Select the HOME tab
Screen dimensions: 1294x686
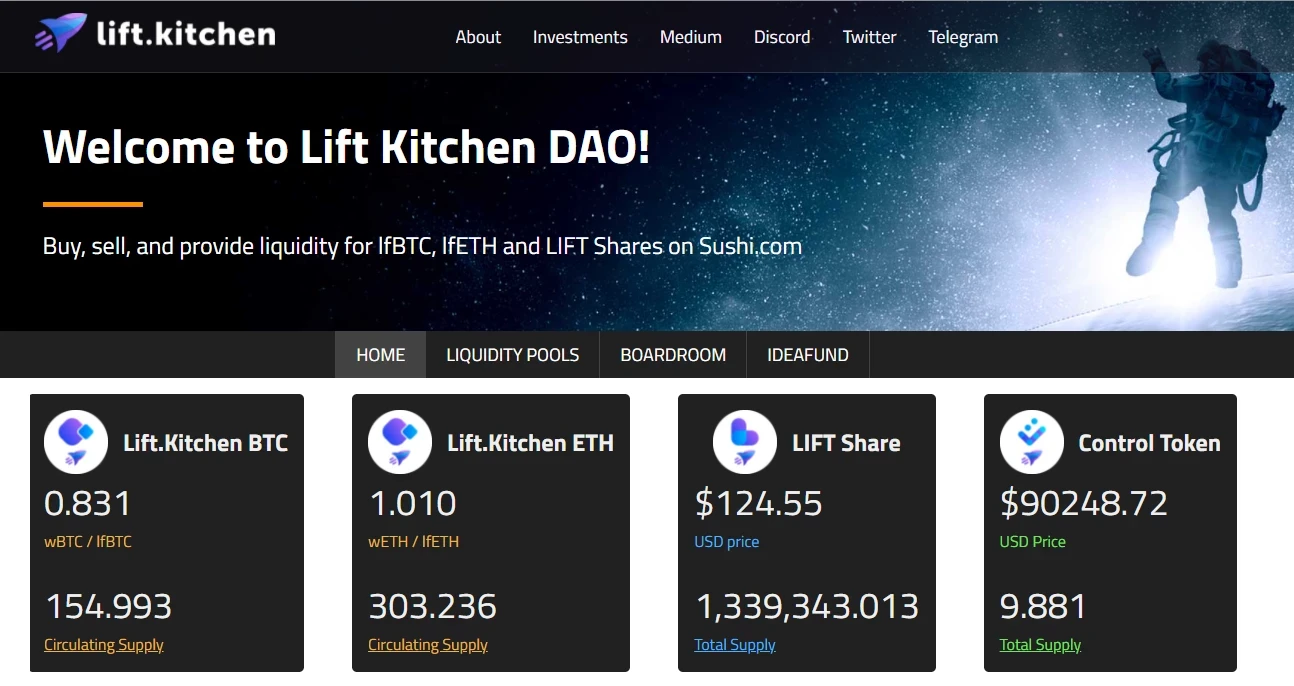coord(381,355)
